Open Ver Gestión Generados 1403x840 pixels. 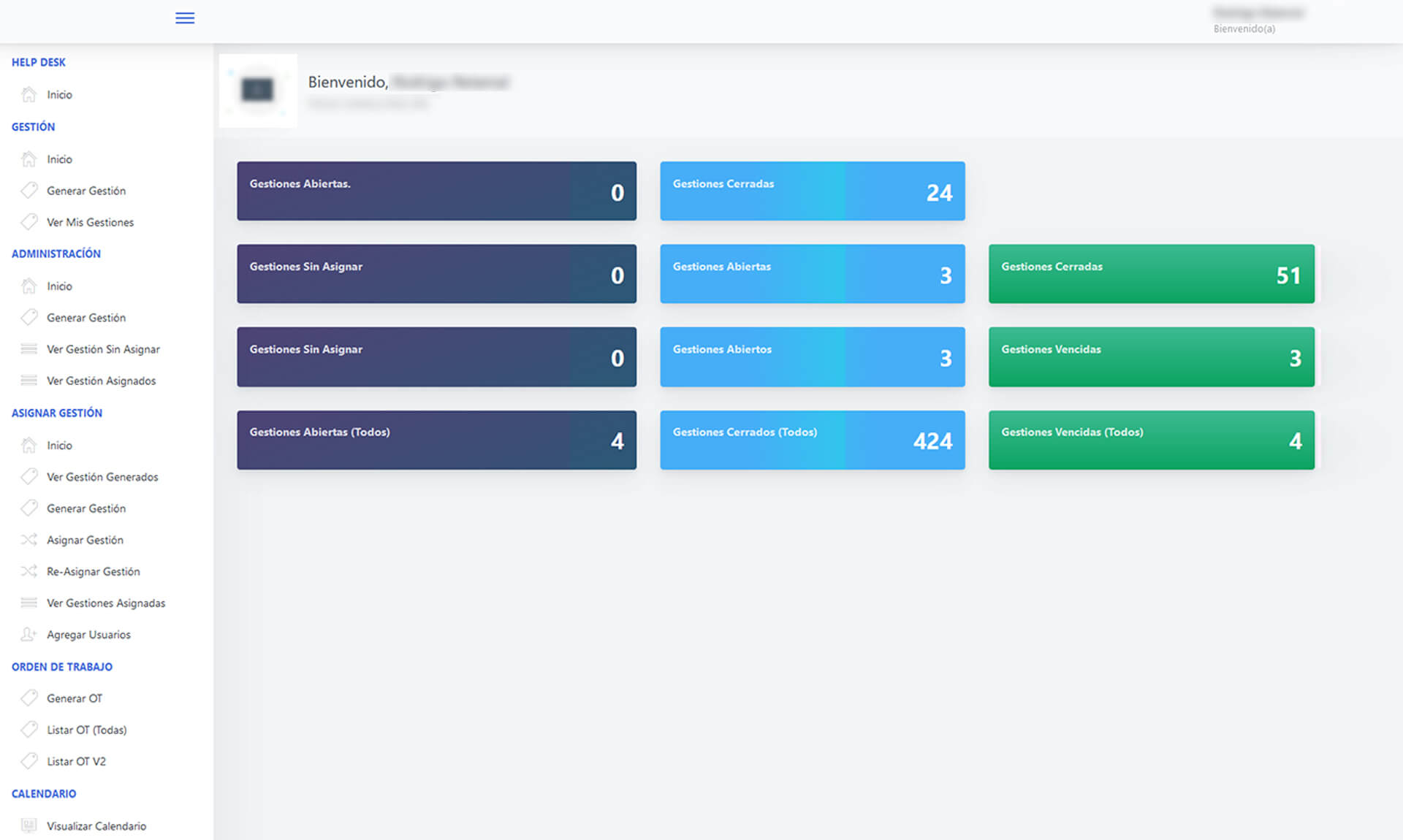pos(102,476)
